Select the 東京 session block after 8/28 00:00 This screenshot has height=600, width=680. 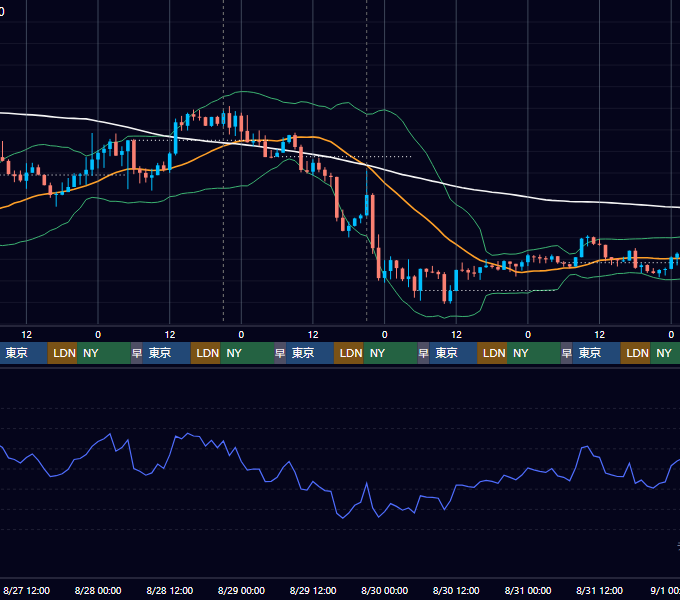[167, 353]
